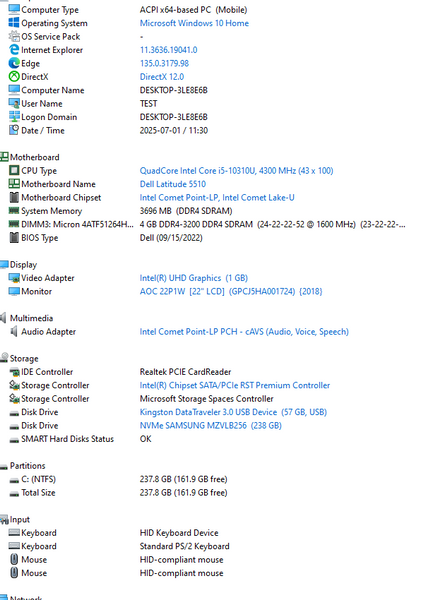Click the System Memory RAM icon
The height and width of the screenshot is (600, 440).
14,210
